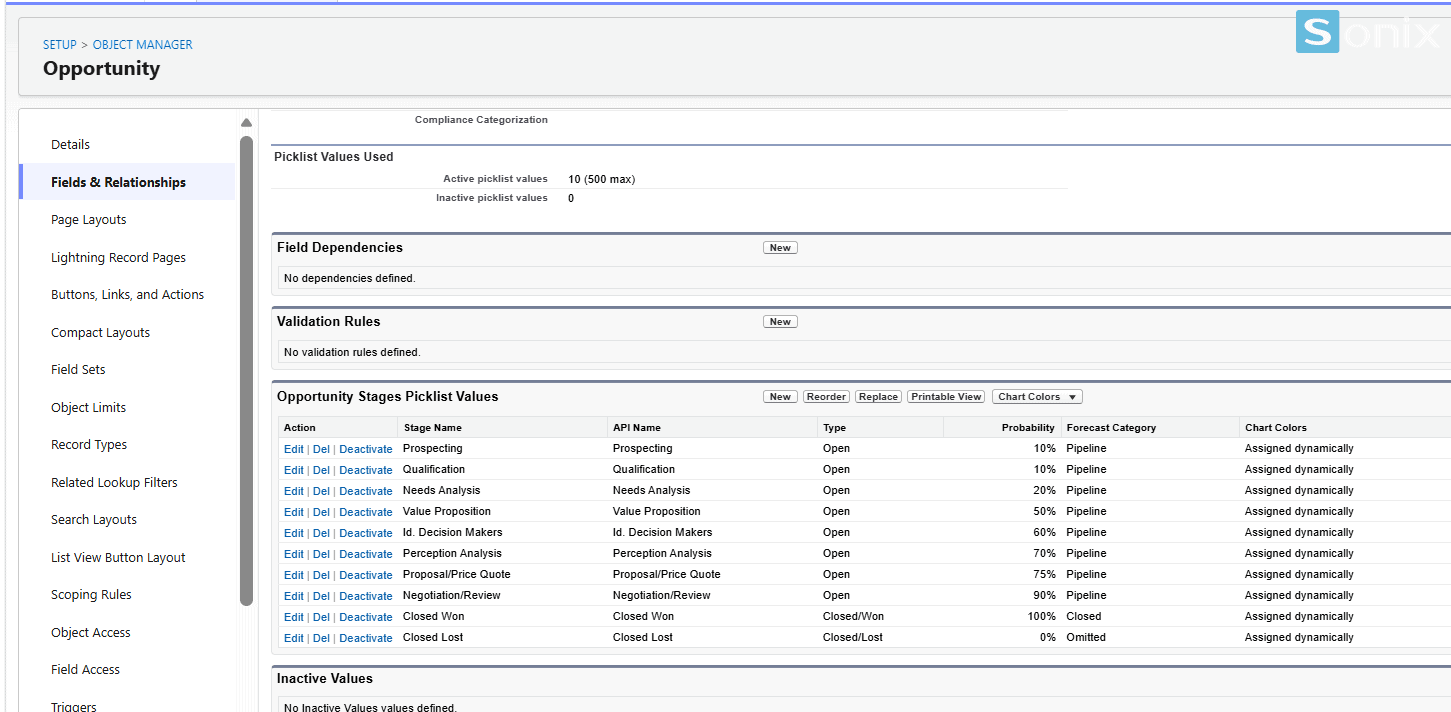Click the sidebar scroll up arrow
Screen dimensions: 1451x712
(246, 123)
